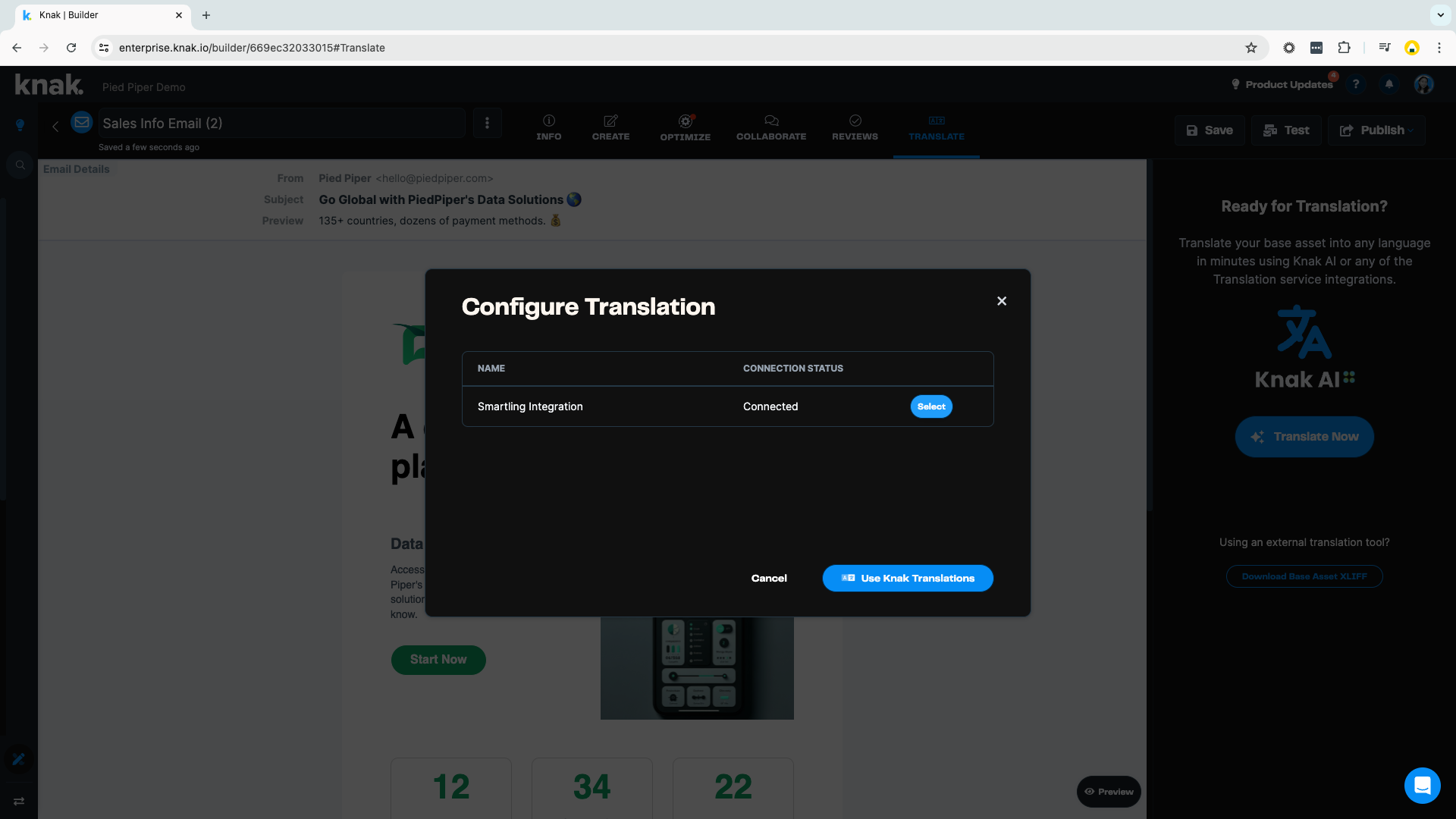The height and width of the screenshot is (819, 1456).
Task: Click the CONNECTION STATUS column header
Action: 793,369
